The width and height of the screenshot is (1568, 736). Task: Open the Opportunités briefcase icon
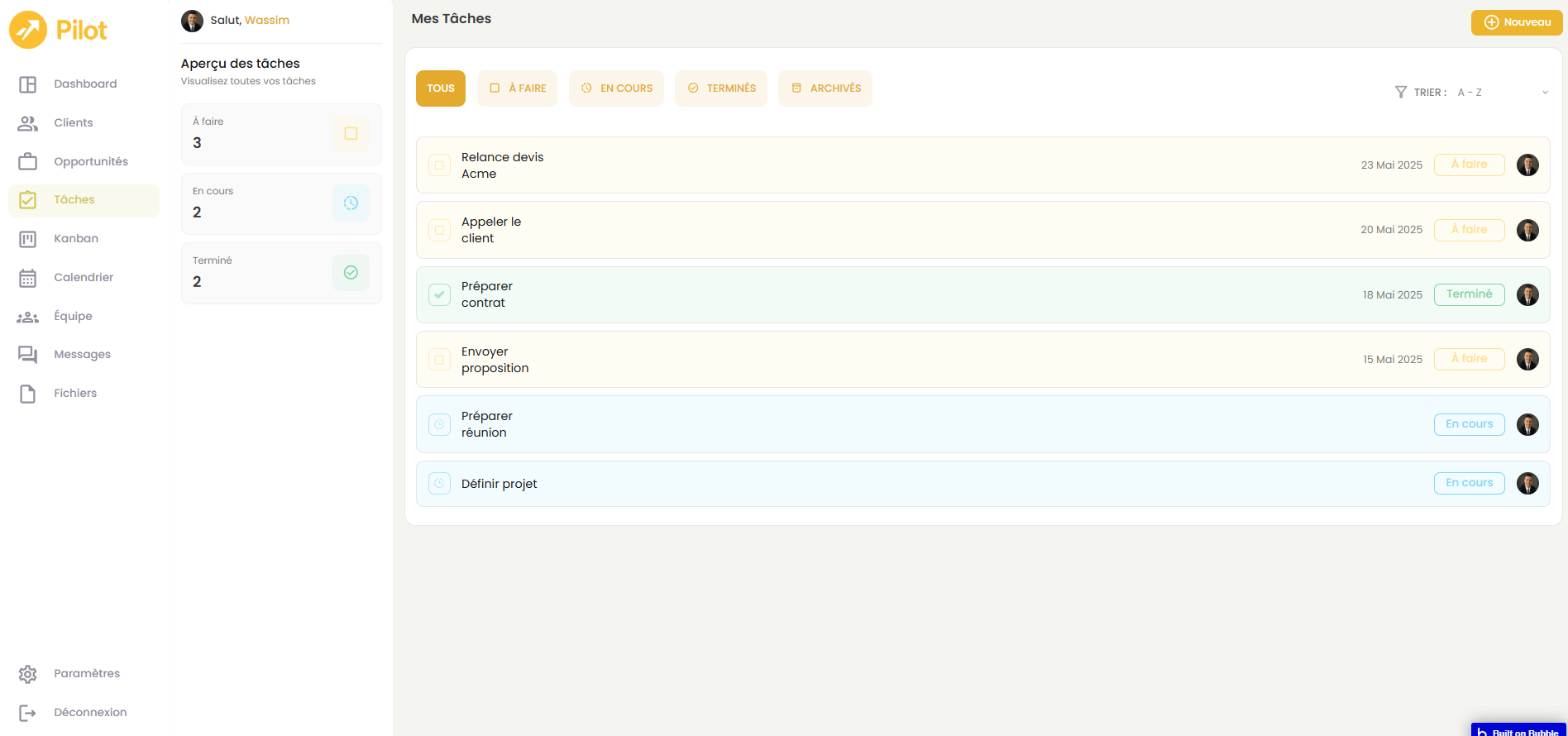tap(28, 162)
